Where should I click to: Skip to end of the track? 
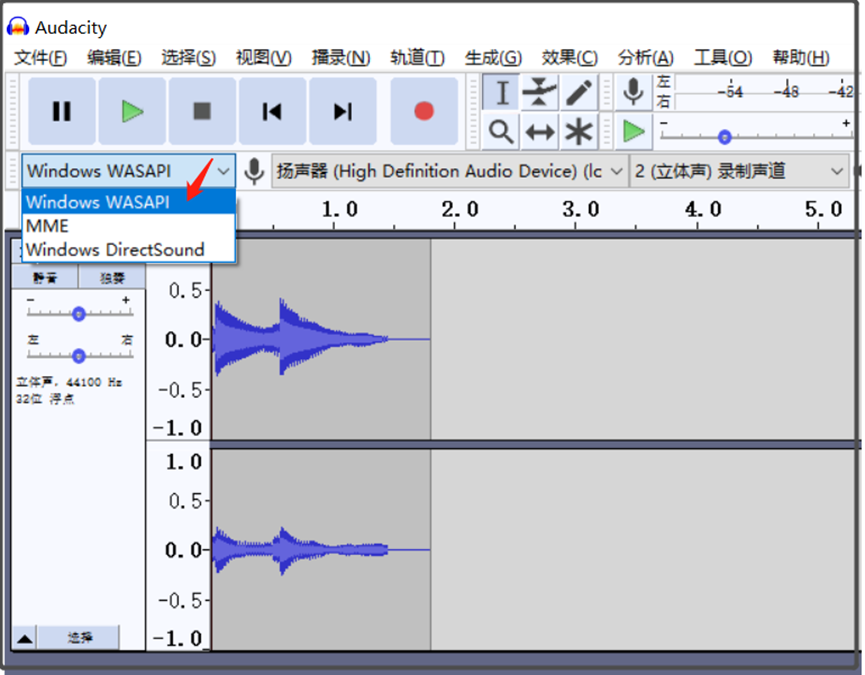343,111
